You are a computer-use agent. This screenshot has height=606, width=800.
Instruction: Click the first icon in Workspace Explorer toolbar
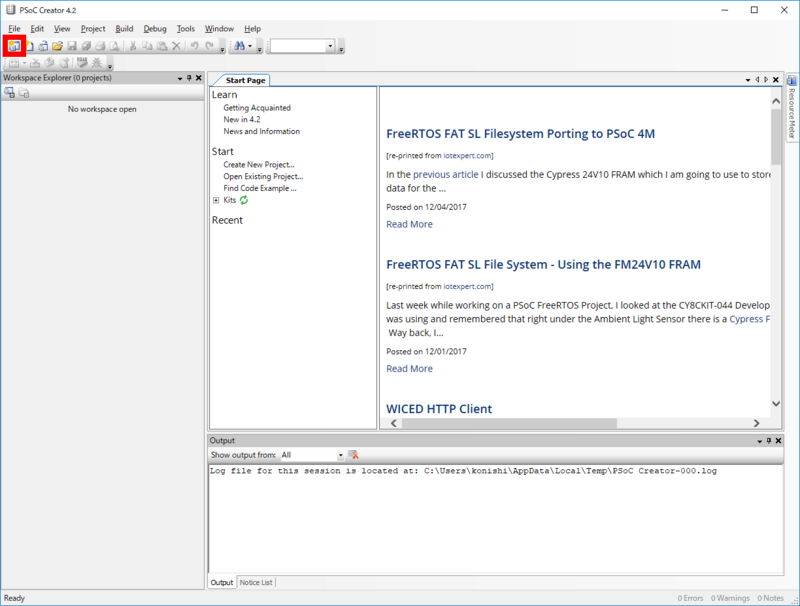click(x=10, y=93)
